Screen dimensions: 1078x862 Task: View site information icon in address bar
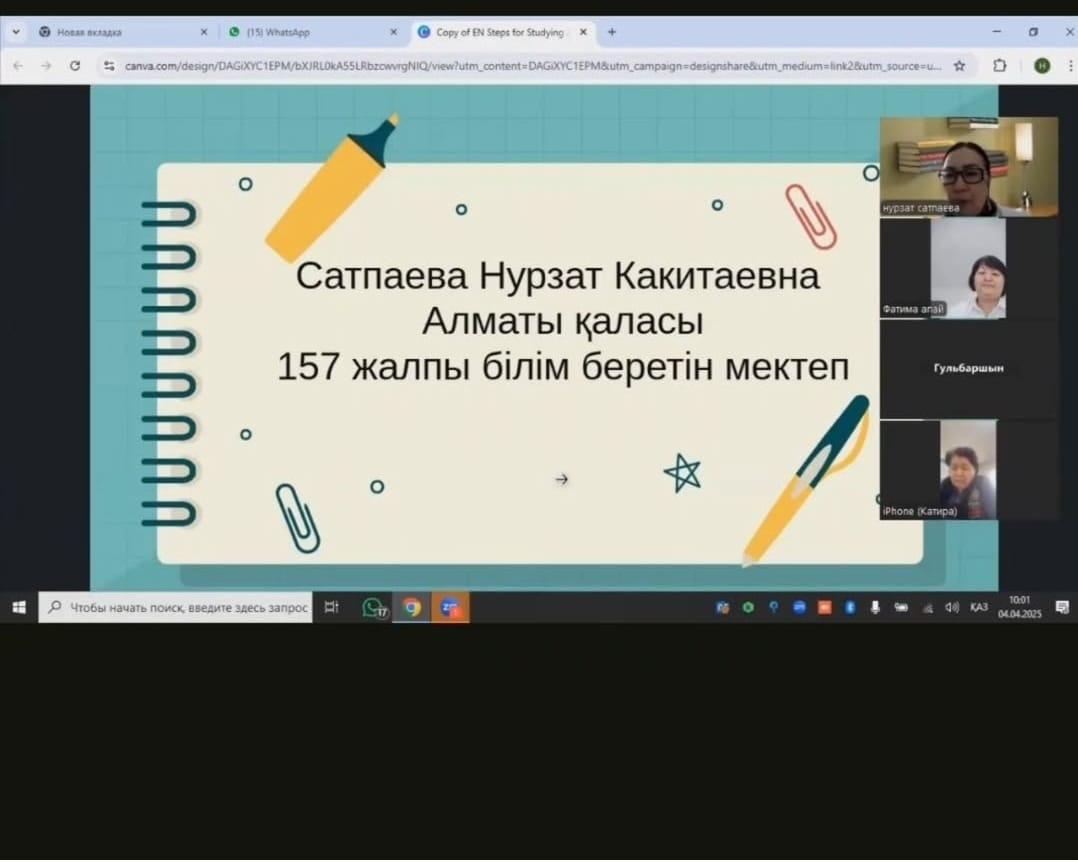click(x=109, y=66)
